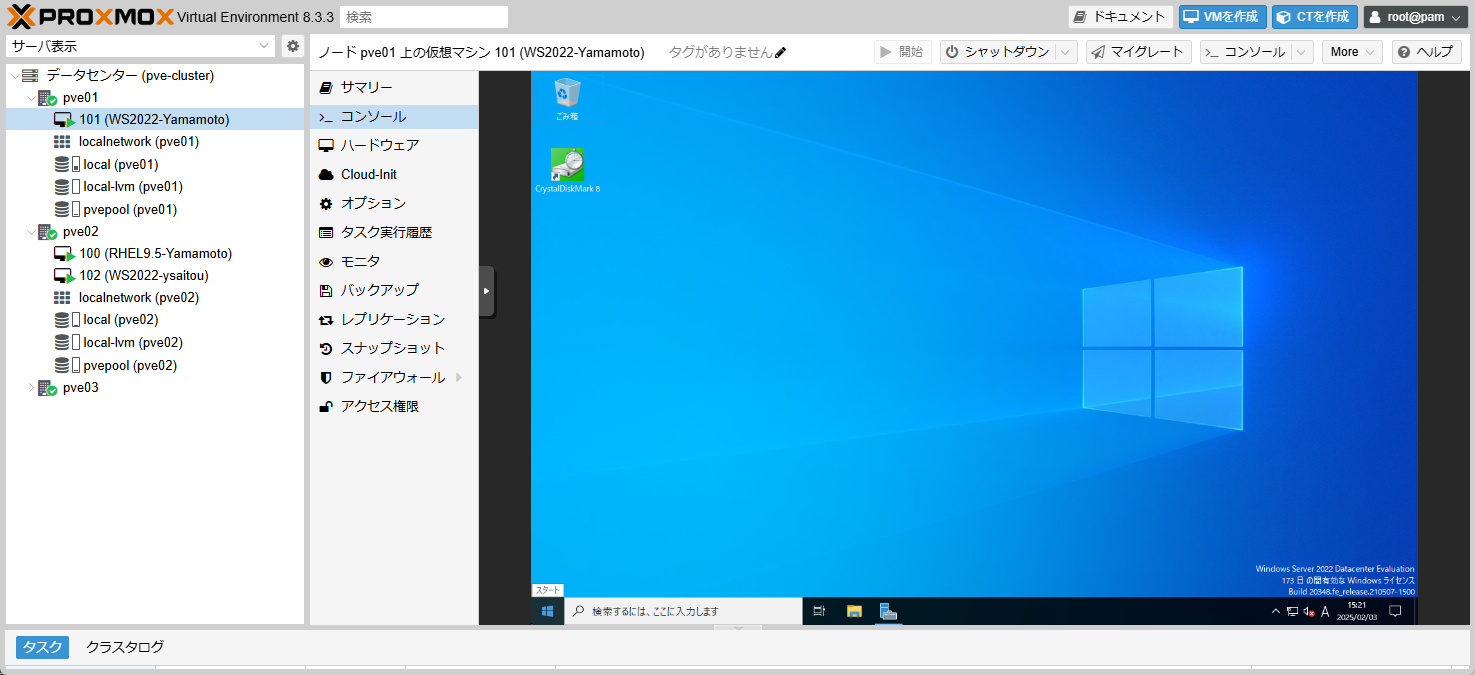Click the Task View icon in taskbar
This screenshot has height=675, width=1475.
819,611
